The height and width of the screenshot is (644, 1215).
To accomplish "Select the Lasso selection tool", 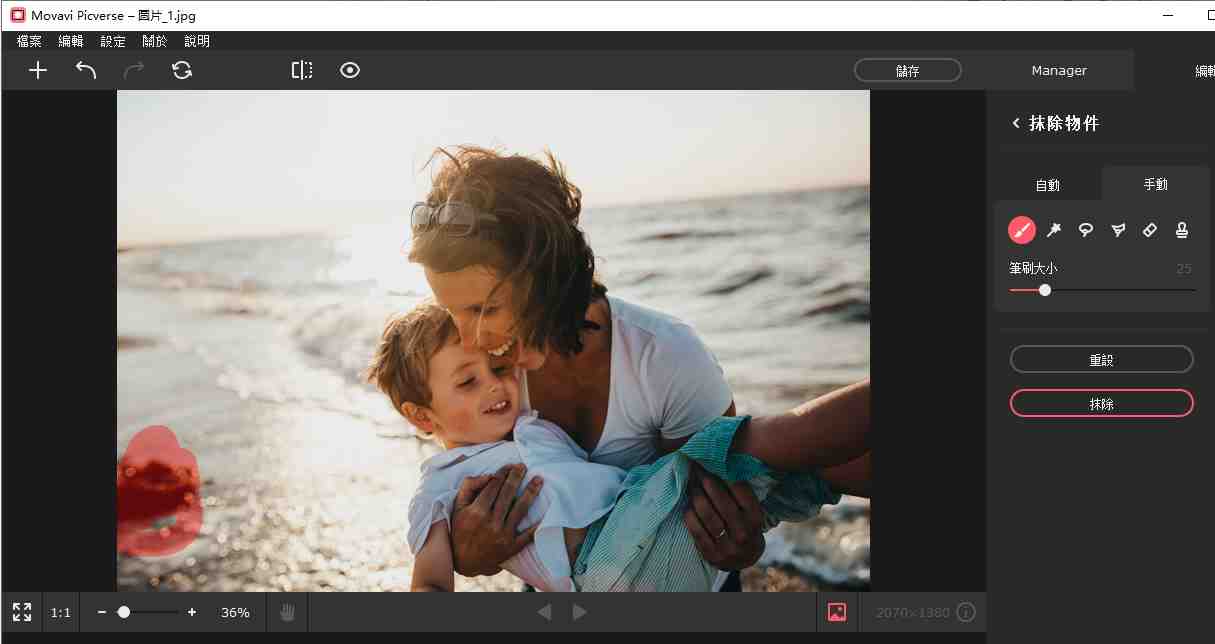I will coord(1086,230).
